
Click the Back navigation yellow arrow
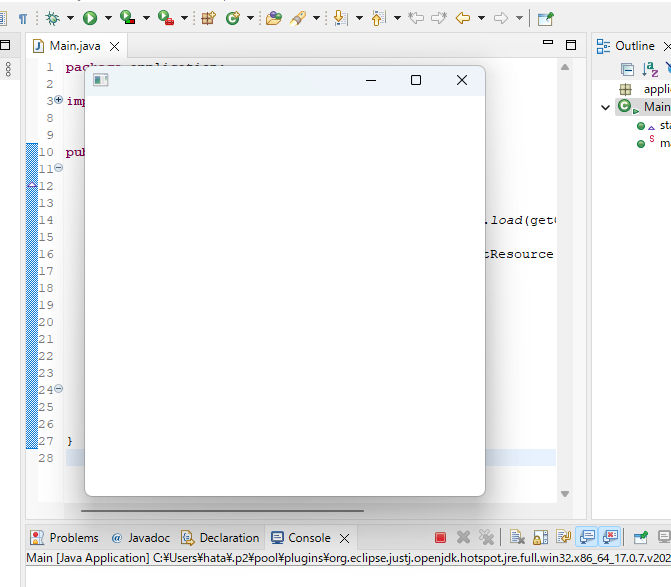pyautogui.click(x=463, y=18)
